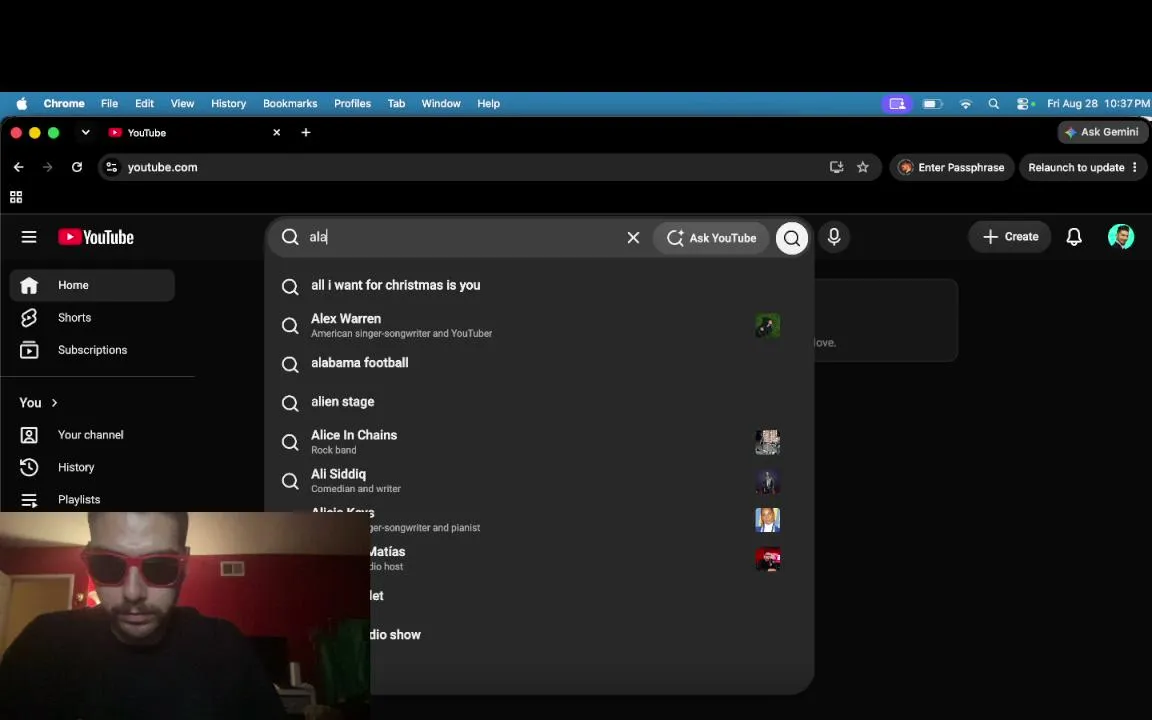The width and height of the screenshot is (1152, 720).
Task: Open the account profile avatar menu
Action: (1120, 237)
